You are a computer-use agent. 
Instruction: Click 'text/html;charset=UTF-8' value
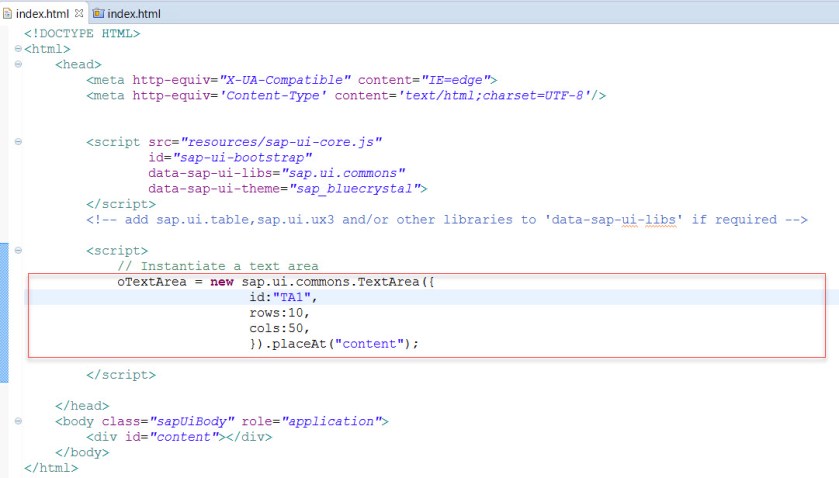(494, 95)
